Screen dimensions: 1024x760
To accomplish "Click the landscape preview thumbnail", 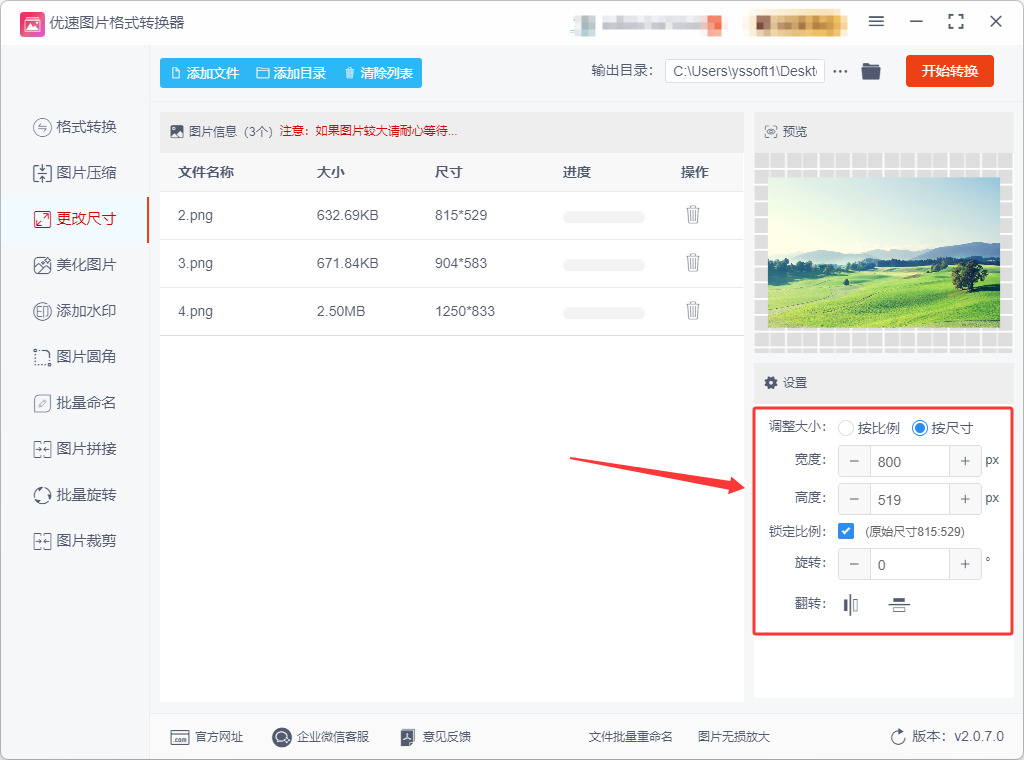I will coord(884,253).
